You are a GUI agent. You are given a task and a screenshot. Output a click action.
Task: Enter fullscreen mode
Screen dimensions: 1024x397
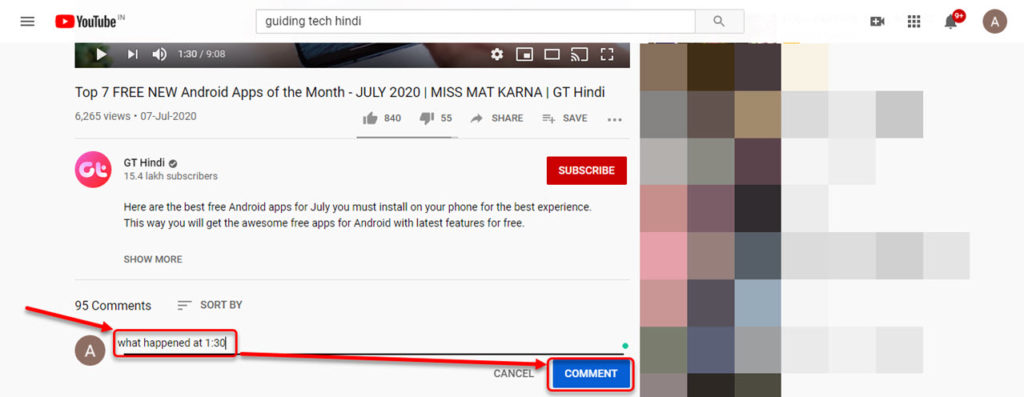[x=607, y=54]
